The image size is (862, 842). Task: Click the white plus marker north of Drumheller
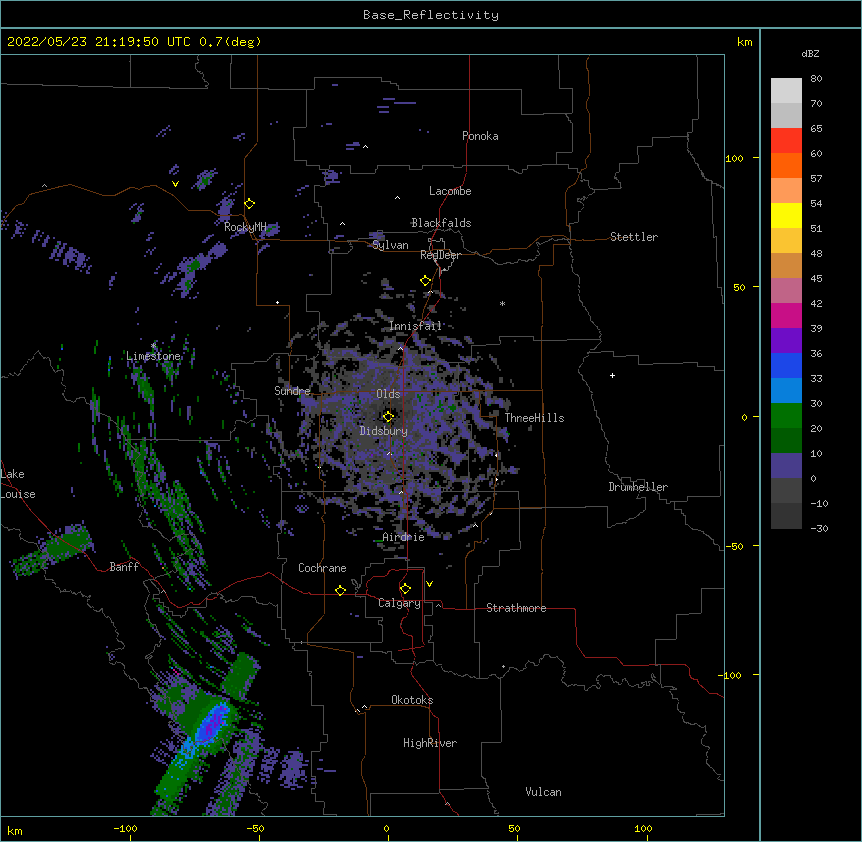[612, 375]
